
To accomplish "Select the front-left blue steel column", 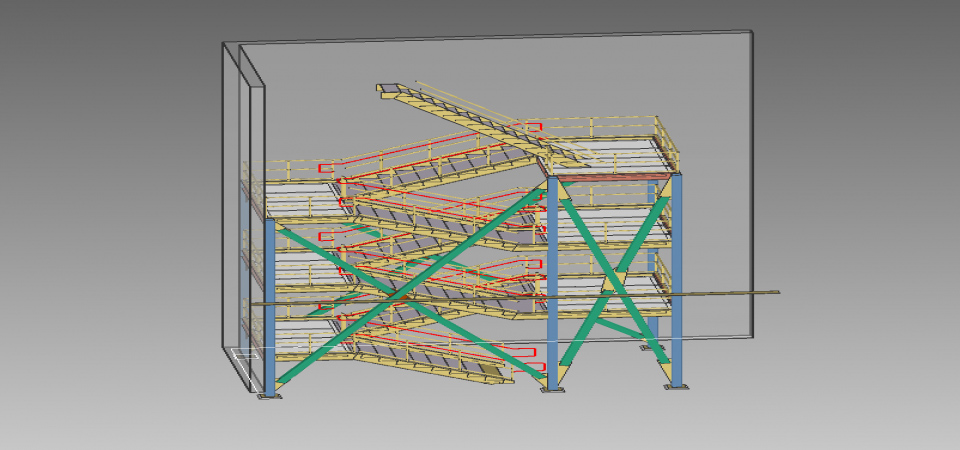I will click(269, 310).
